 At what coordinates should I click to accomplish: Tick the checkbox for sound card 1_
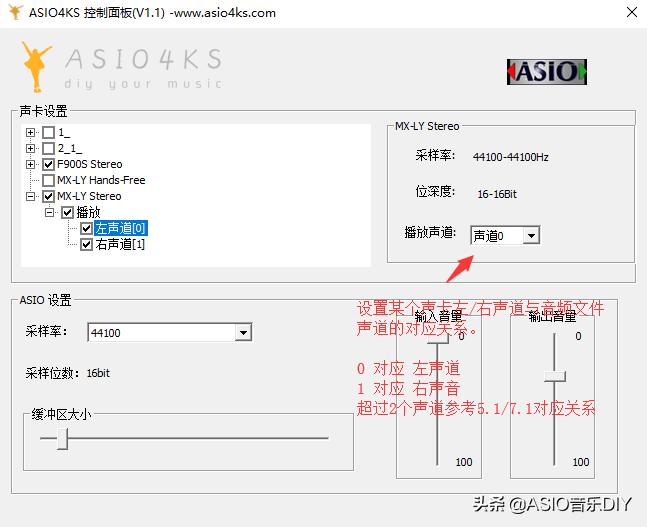49,132
